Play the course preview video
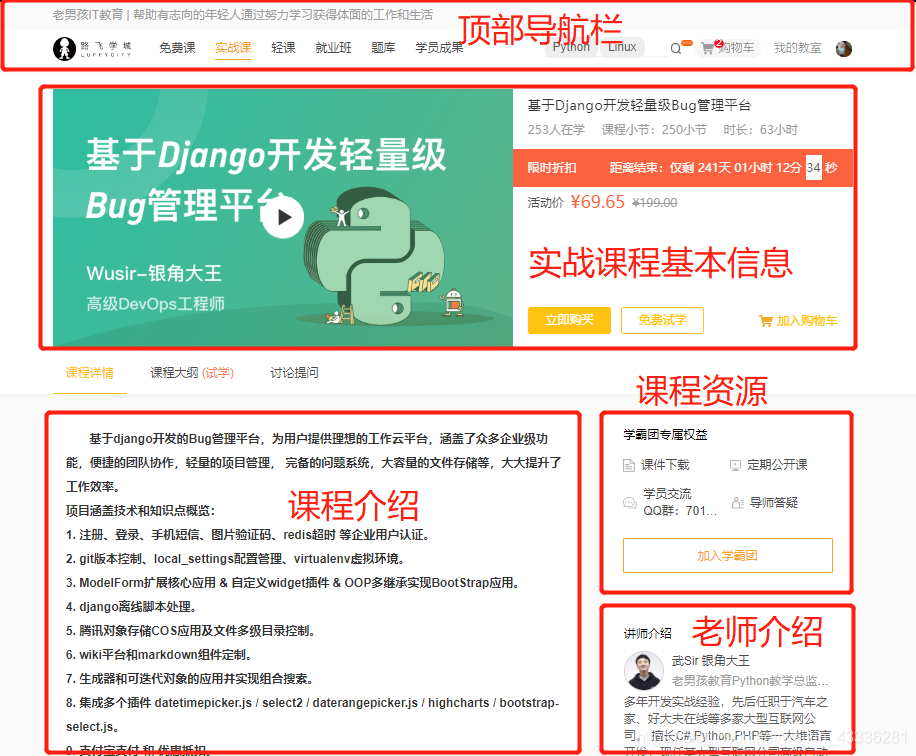Image resolution: width=916 pixels, height=756 pixels. coord(283,217)
